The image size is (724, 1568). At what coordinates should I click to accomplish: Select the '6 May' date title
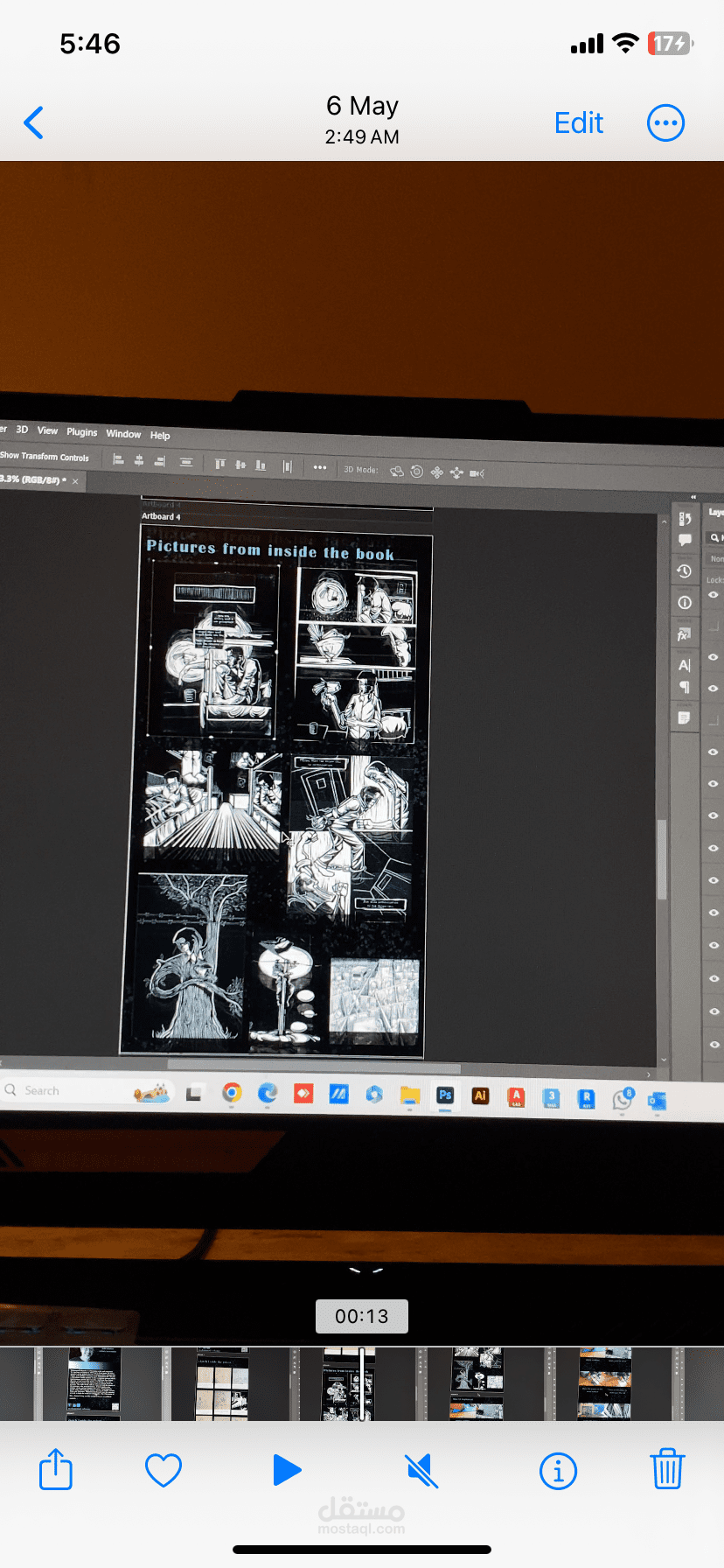[362, 106]
